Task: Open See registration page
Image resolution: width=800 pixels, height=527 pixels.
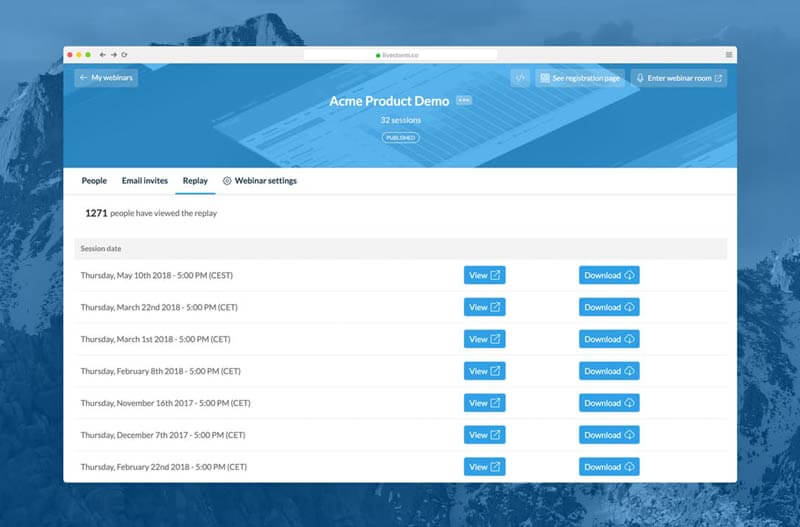Action: [580, 78]
